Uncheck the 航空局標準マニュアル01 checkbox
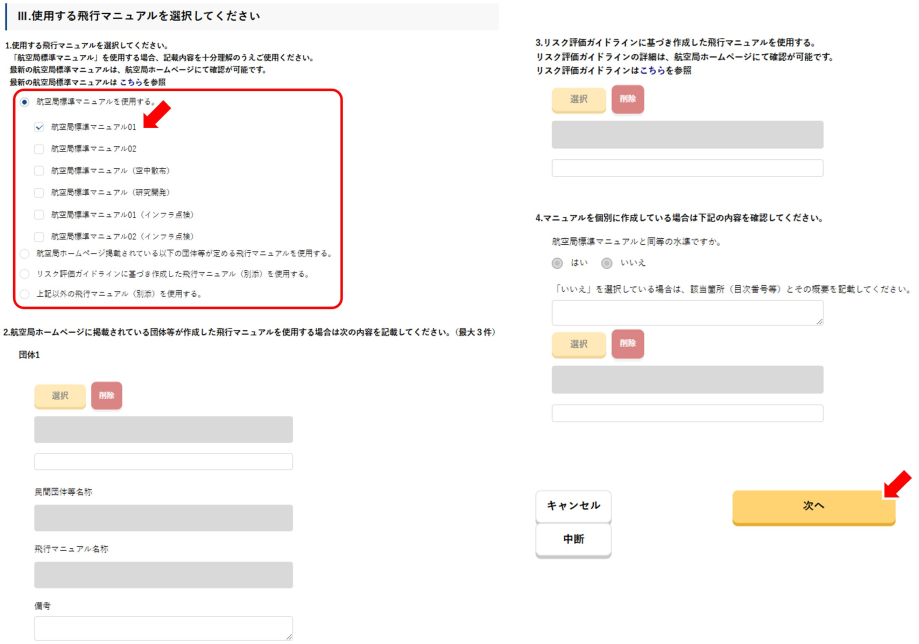Image resolution: width=919 pixels, height=644 pixels. (39, 127)
